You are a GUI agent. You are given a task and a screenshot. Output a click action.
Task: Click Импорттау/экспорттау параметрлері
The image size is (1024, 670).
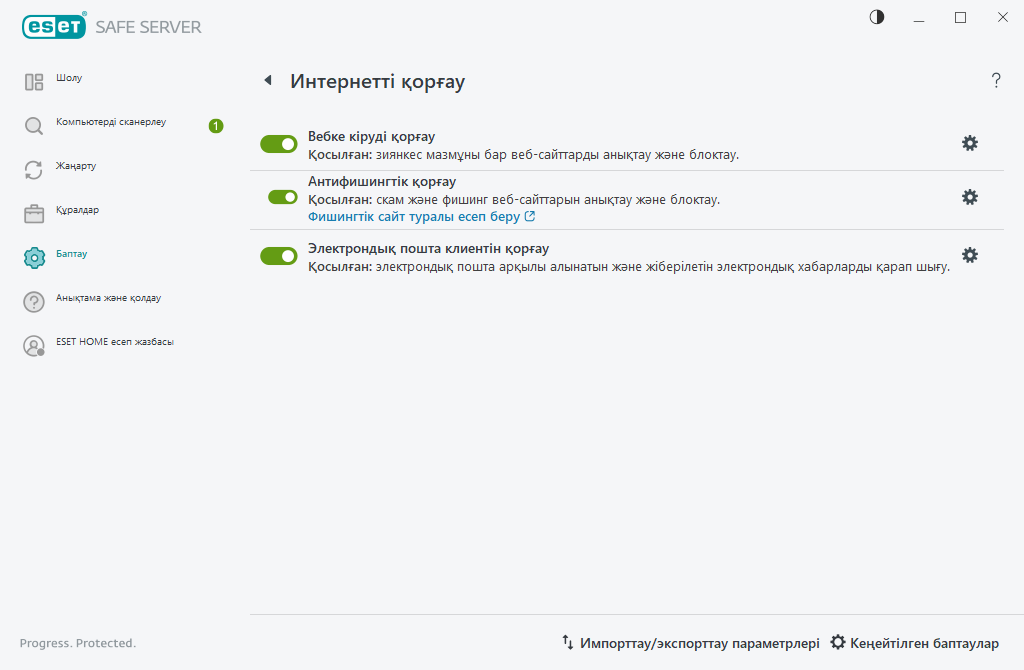pos(690,643)
